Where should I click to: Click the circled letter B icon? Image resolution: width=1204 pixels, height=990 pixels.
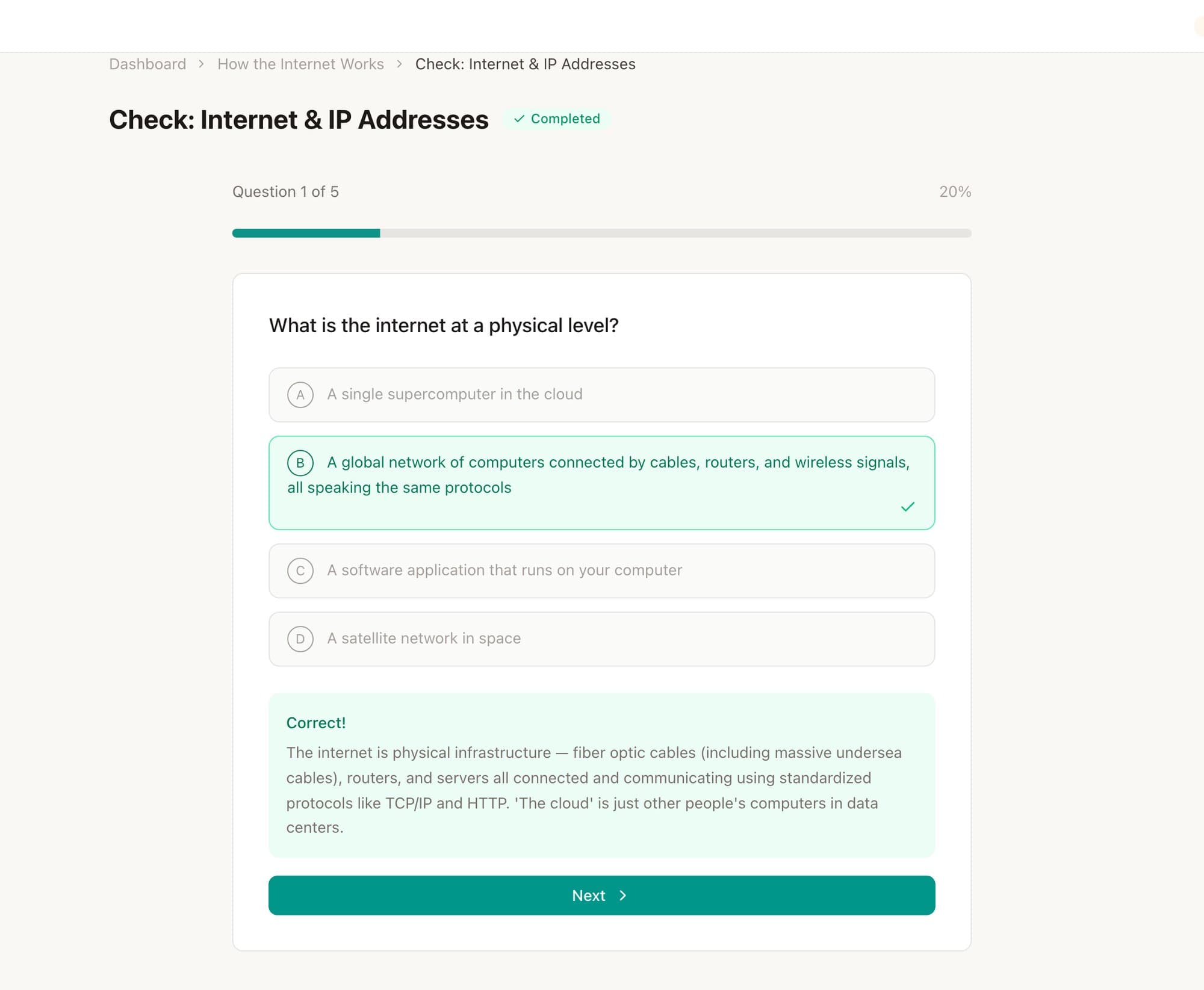[x=300, y=463]
